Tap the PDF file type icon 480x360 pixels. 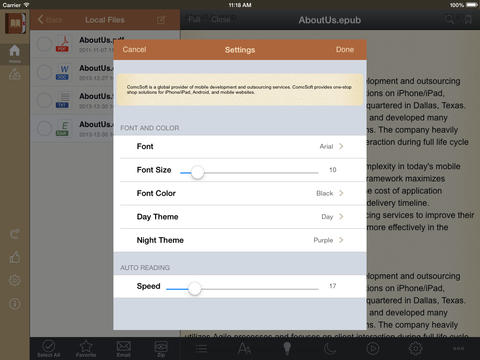pos(62,44)
